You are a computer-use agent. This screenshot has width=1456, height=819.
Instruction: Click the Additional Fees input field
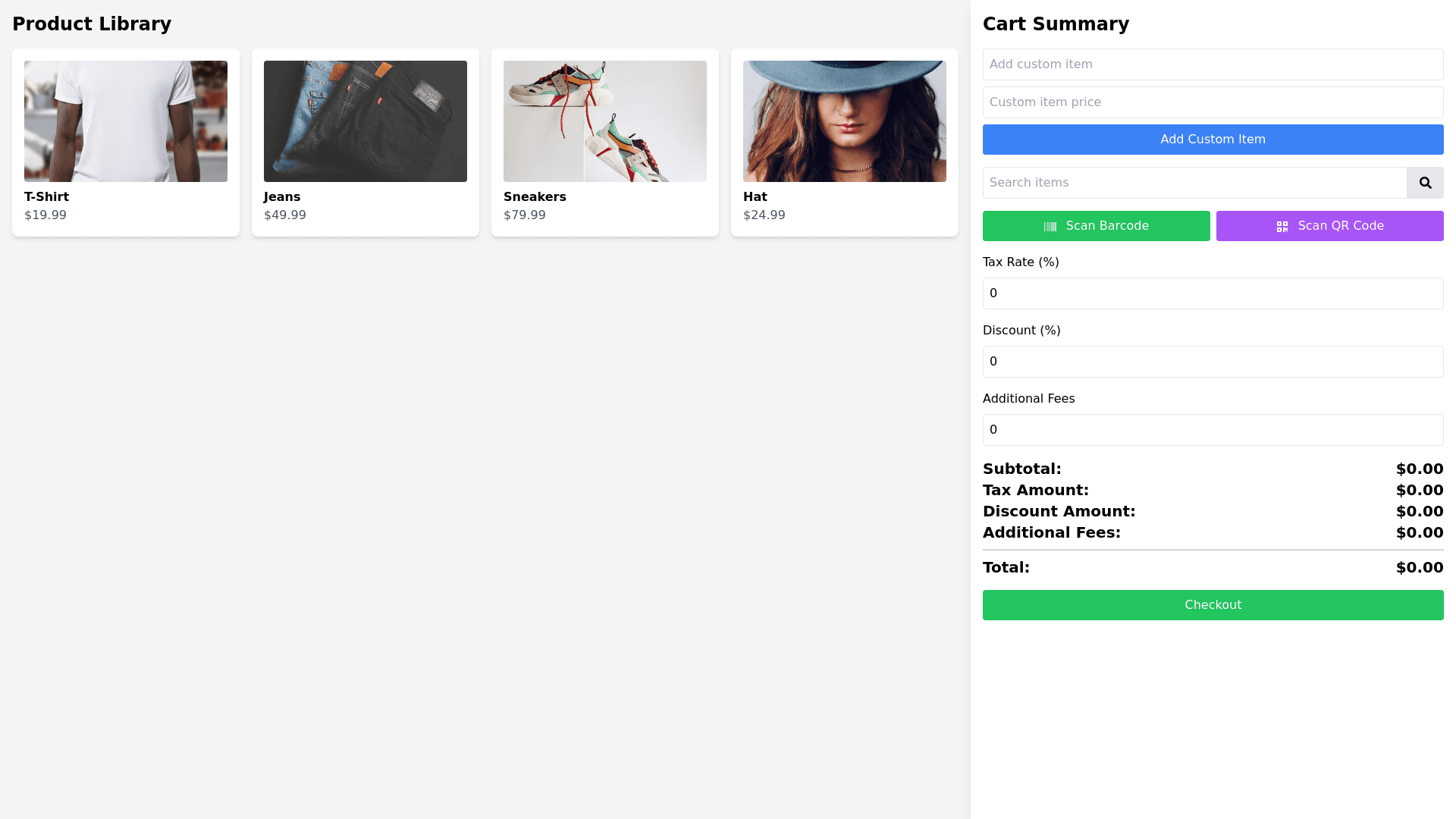click(x=1213, y=430)
